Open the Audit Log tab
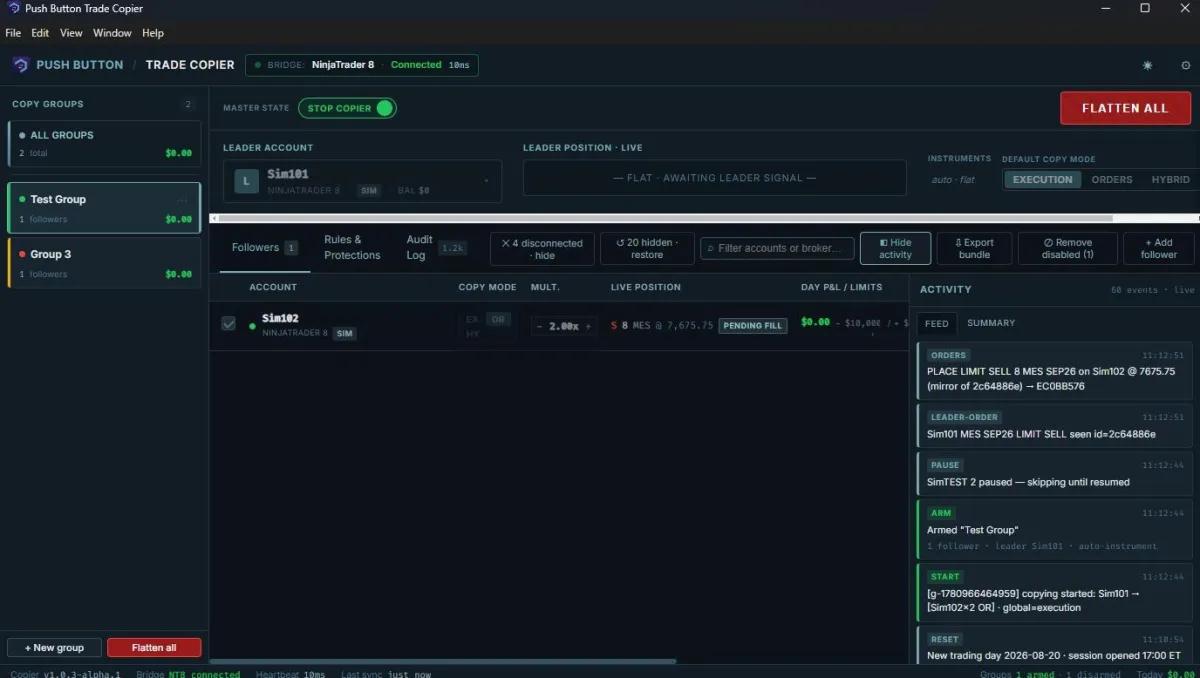The width and height of the screenshot is (1200, 678). click(436, 248)
